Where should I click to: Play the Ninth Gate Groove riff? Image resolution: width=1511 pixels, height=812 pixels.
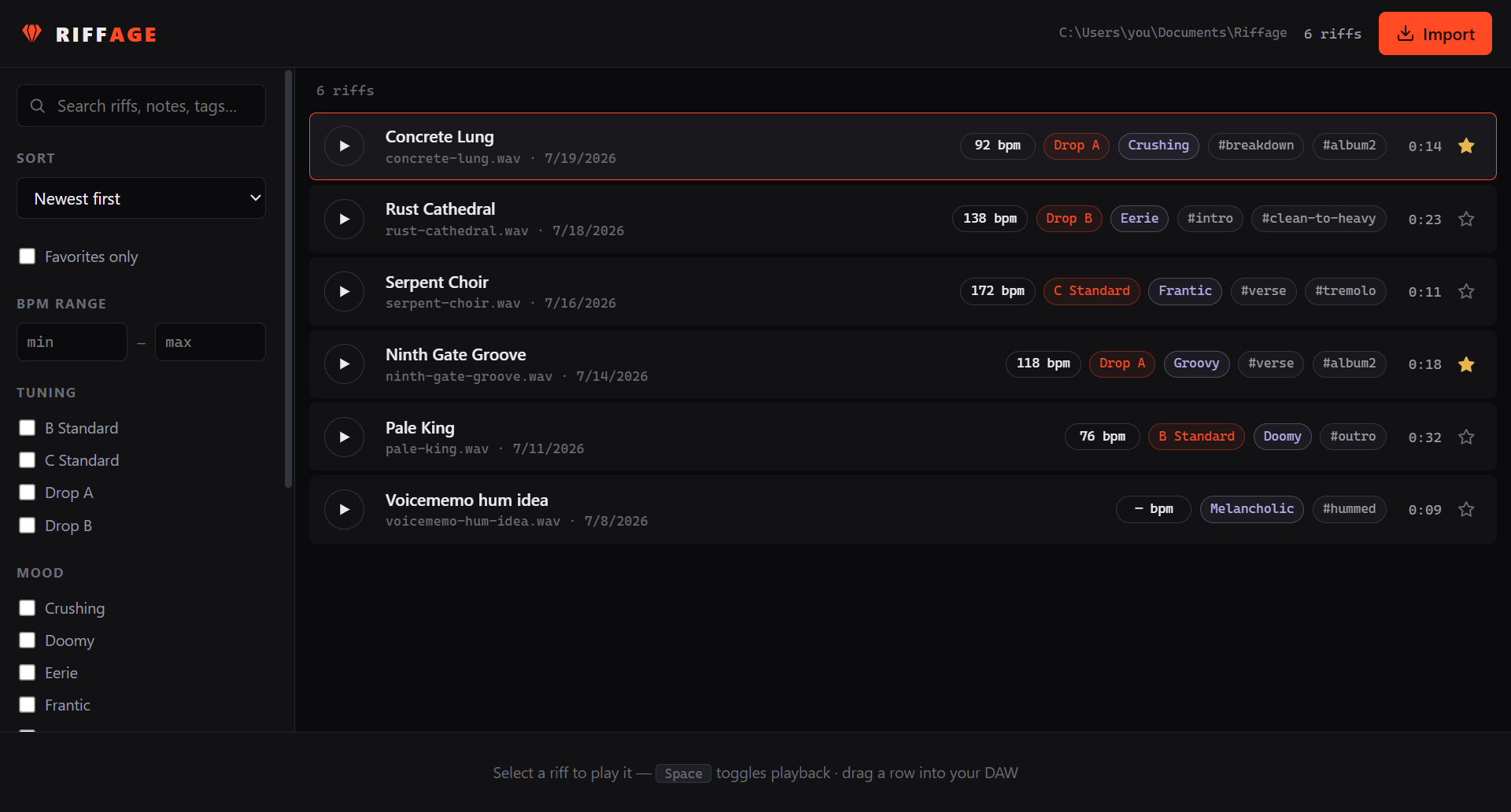click(x=344, y=364)
